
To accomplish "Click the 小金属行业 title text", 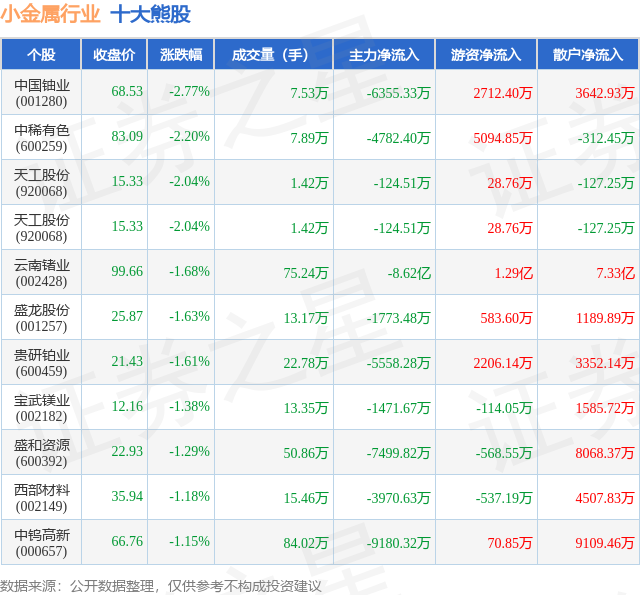I will pos(50,14).
